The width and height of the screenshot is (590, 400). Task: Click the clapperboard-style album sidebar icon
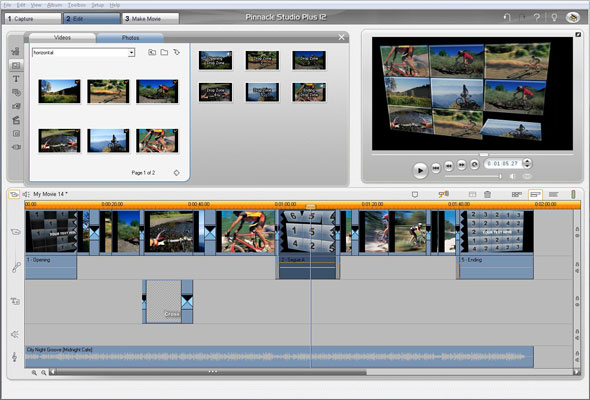tap(16, 120)
